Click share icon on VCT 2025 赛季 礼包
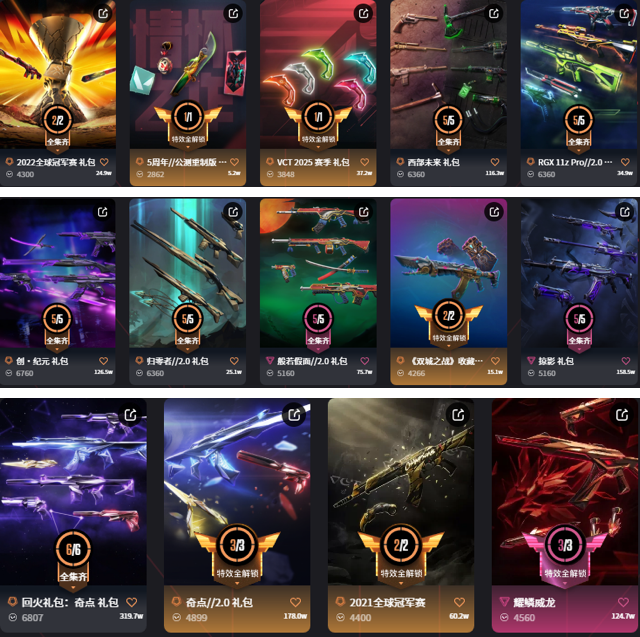 point(363,13)
